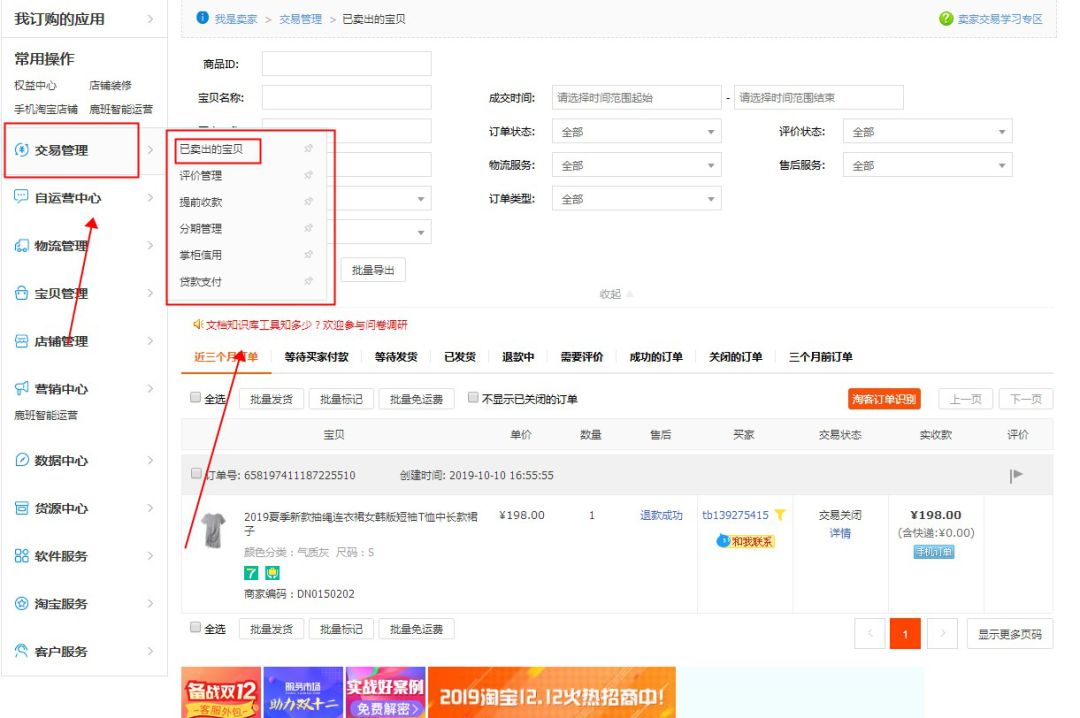Open 卖家交易学习专区 via question mark icon
This screenshot has width=1080, height=718.
coord(946,18)
